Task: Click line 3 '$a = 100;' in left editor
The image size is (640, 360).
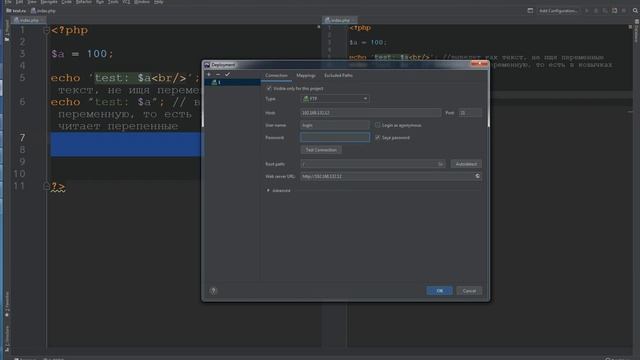Action: 82,54
